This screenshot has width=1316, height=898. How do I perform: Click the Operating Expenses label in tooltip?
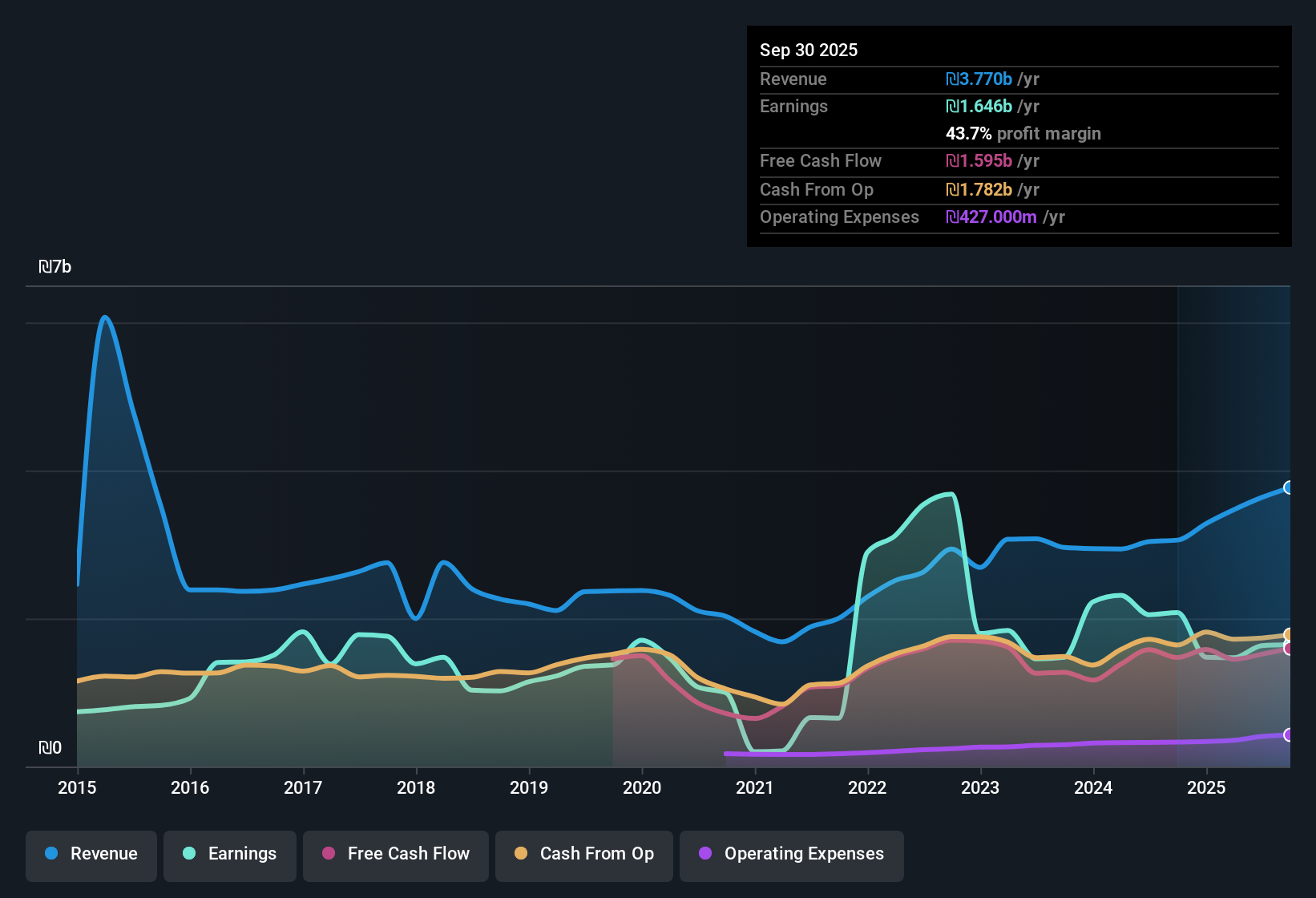pos(839,217)
